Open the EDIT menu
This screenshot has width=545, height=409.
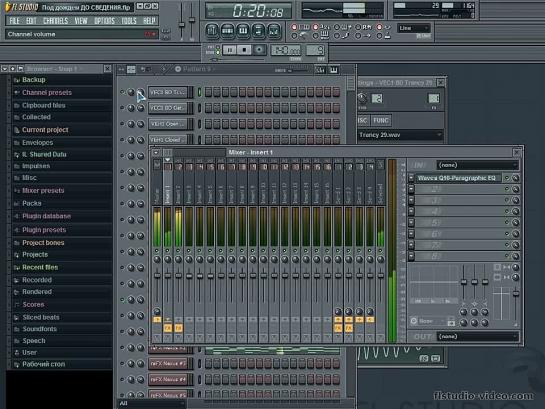(31, 21)
